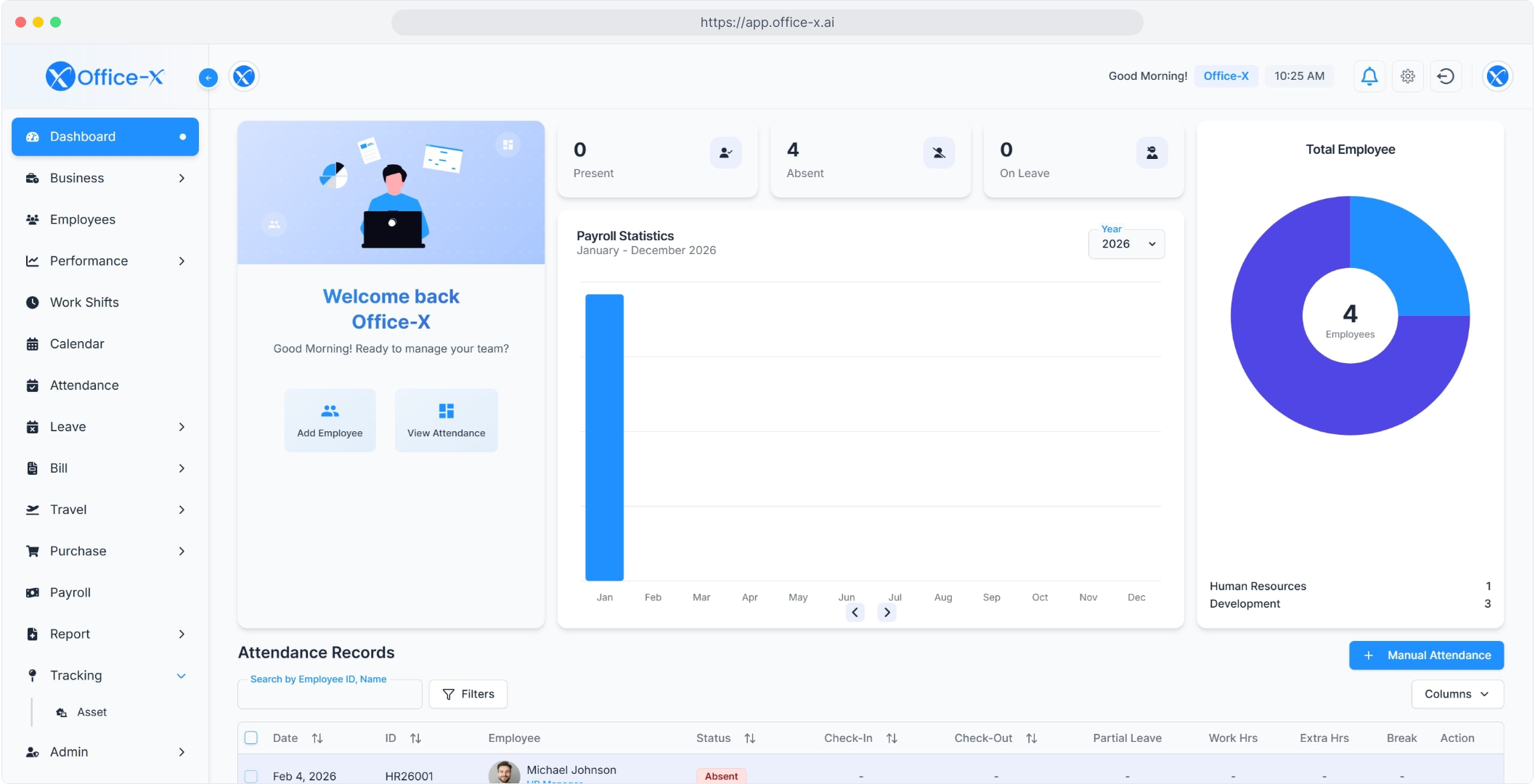Click the Manual Attendance button
Image resolution: width=1535 pixels, height=784 pixels.
click(x=1426, y=655)
